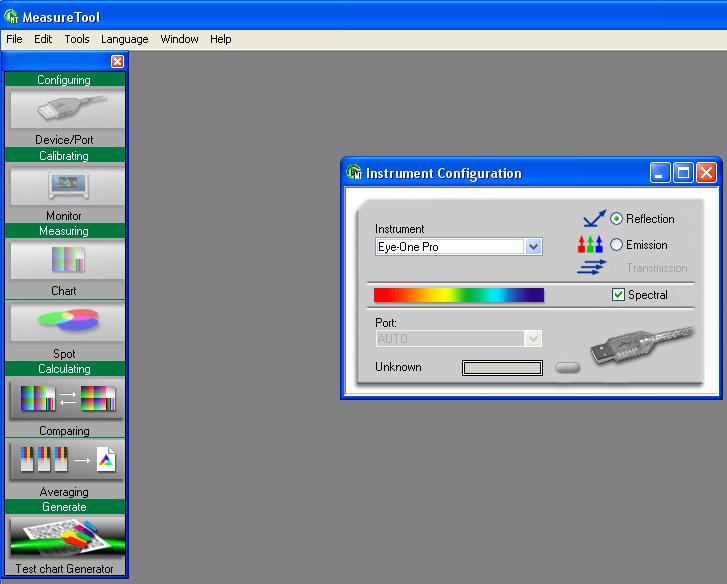
Task: Open the Device/Port configuration icon
Action: click(67, 109)
